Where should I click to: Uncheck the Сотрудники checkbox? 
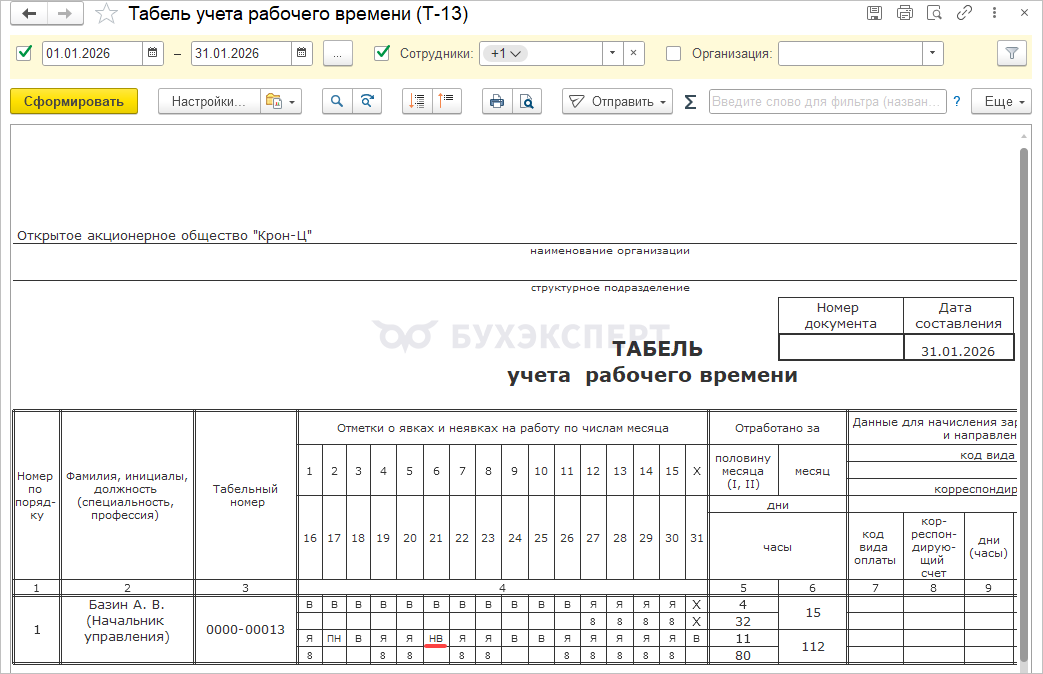point(381,53)
